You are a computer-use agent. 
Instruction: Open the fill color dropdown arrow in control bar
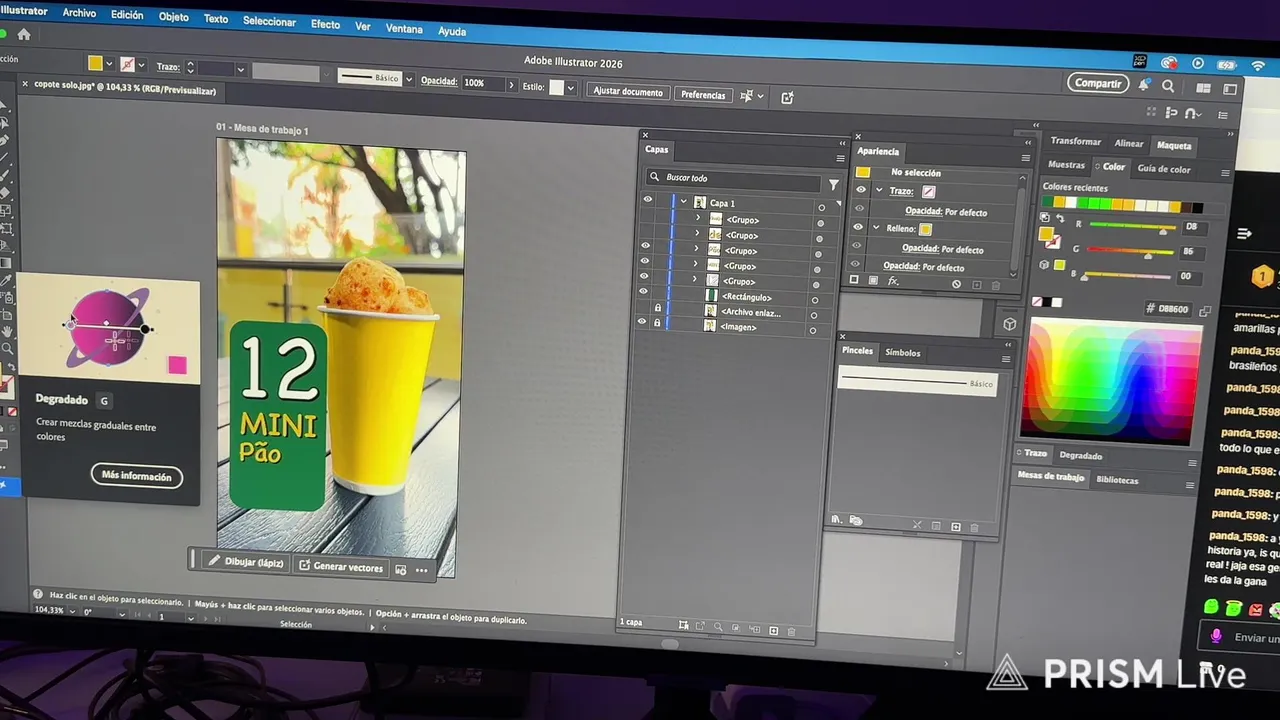tap(109, 64)
